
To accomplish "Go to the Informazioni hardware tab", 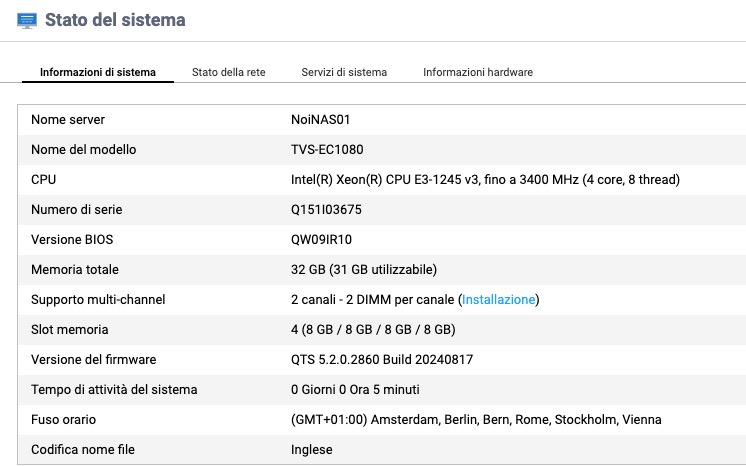I will point(477,72).
